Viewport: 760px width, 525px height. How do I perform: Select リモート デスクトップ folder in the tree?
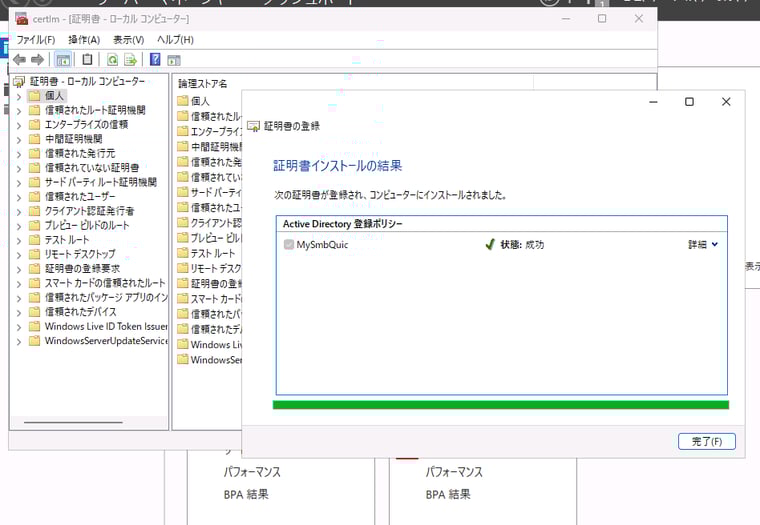[x=81, y=254]
